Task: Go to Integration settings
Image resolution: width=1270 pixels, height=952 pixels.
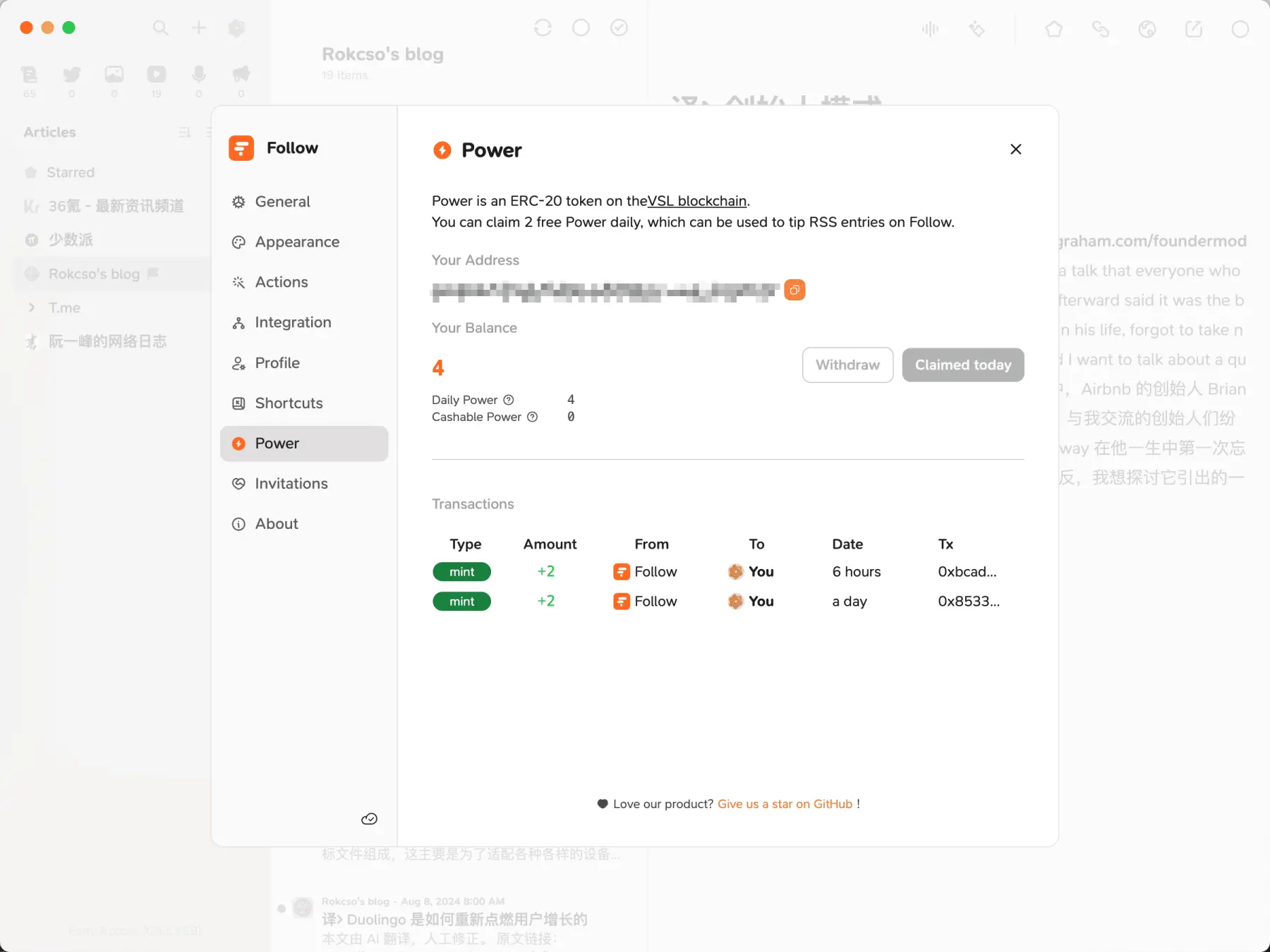Action: coord(304,322)
